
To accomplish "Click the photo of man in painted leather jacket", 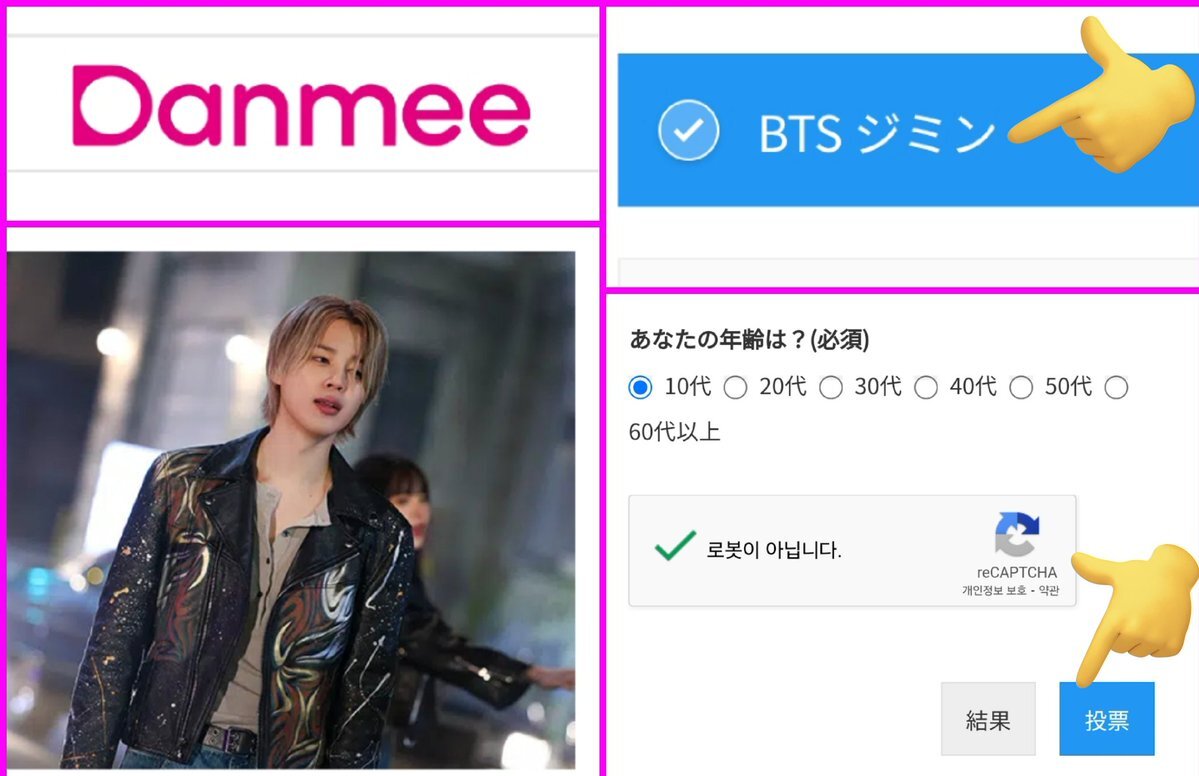I will point(291,510).
